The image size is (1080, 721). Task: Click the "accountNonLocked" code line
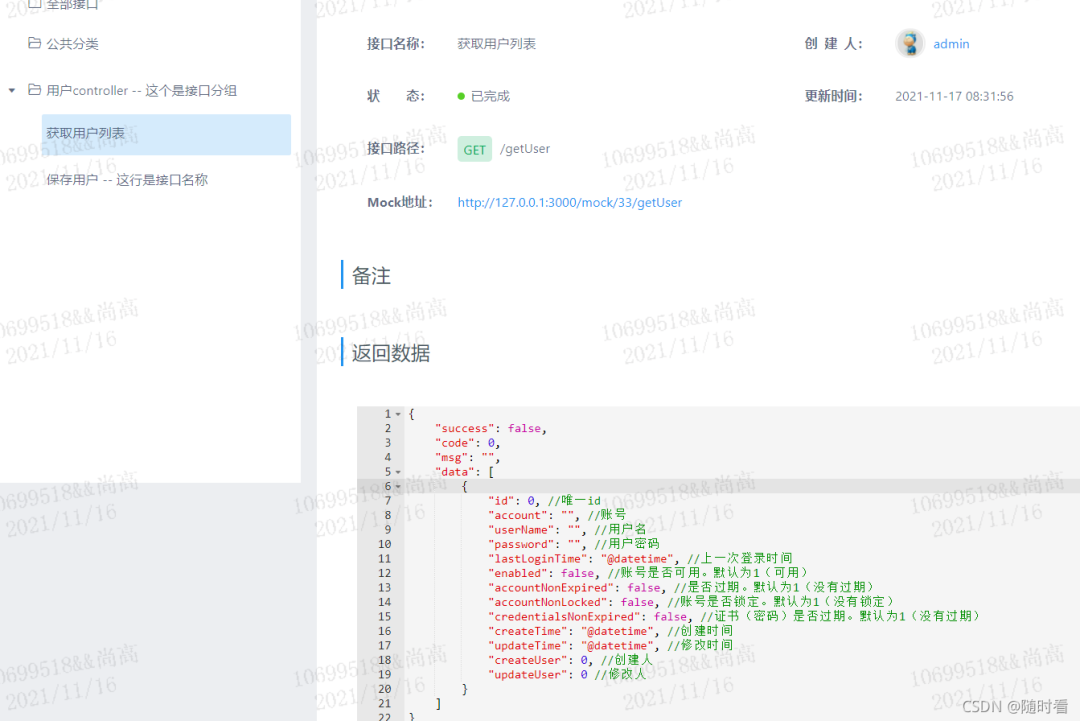[692, 602]
